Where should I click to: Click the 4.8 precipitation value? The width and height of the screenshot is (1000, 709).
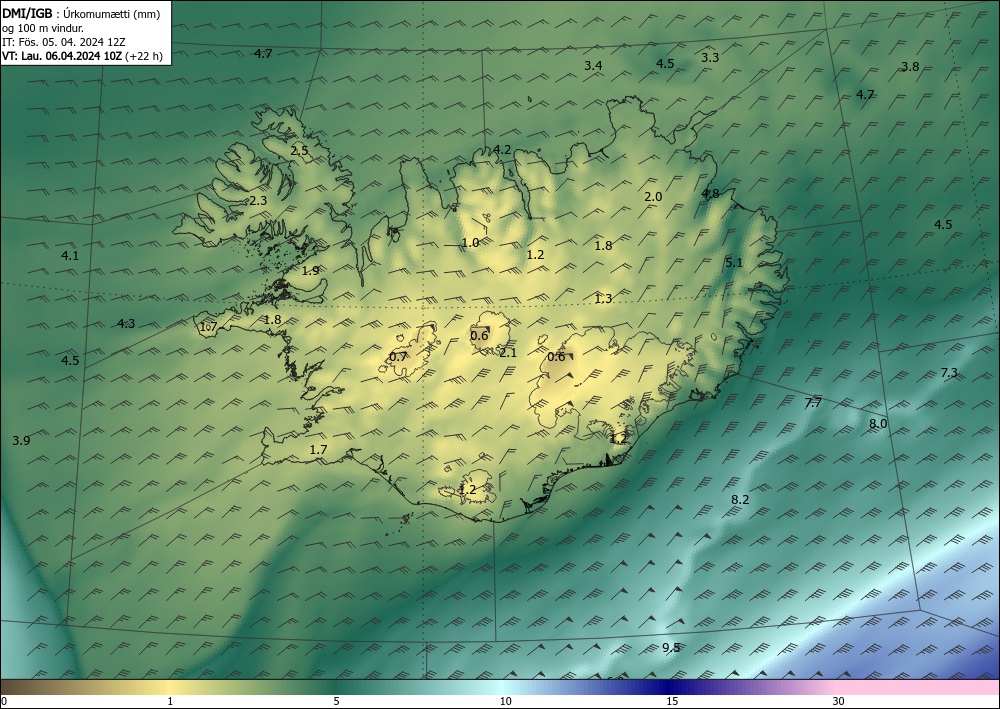click(x=710, y=194)
